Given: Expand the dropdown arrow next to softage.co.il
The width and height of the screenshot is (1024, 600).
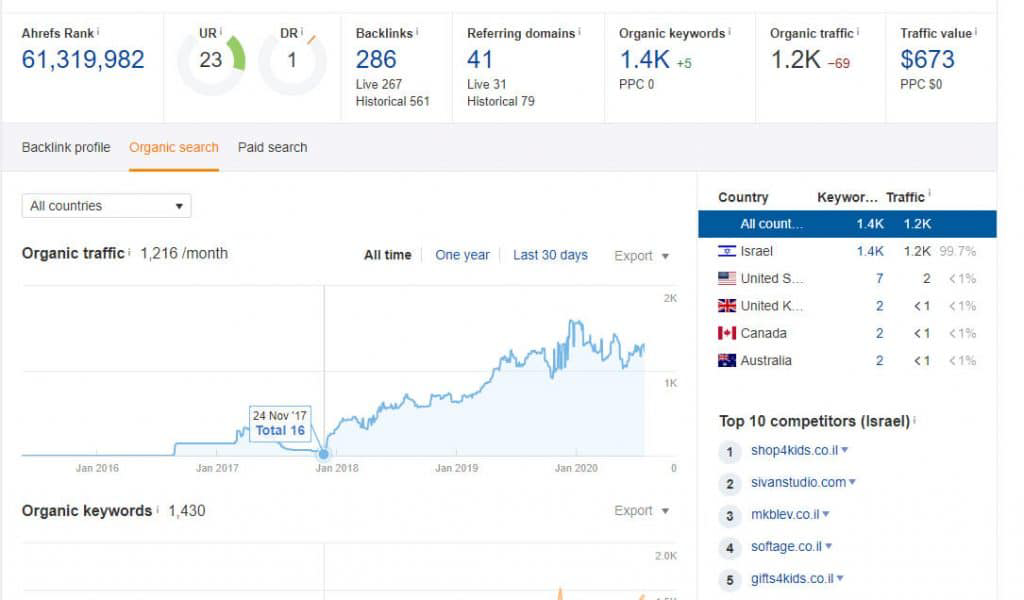Looking at the screenshot, I should [829, 546].
